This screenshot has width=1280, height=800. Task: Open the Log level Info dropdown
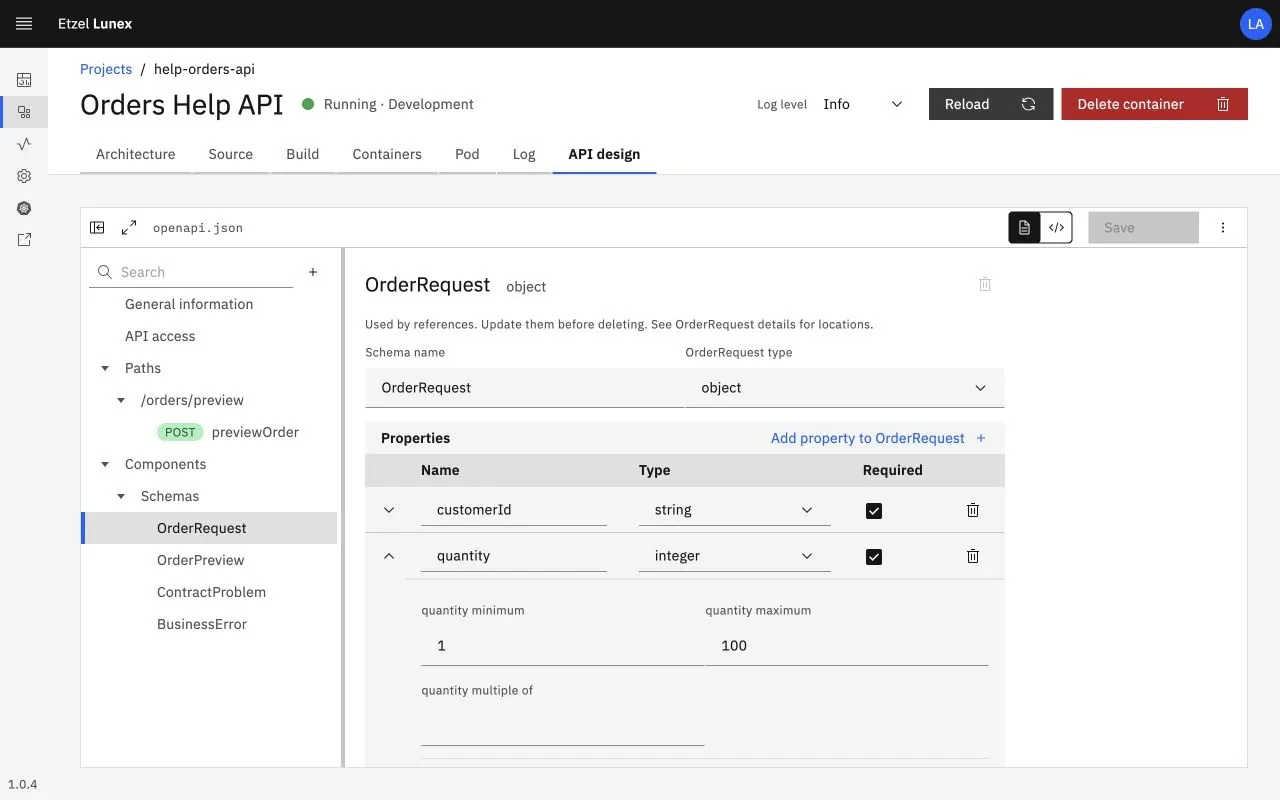863,104
